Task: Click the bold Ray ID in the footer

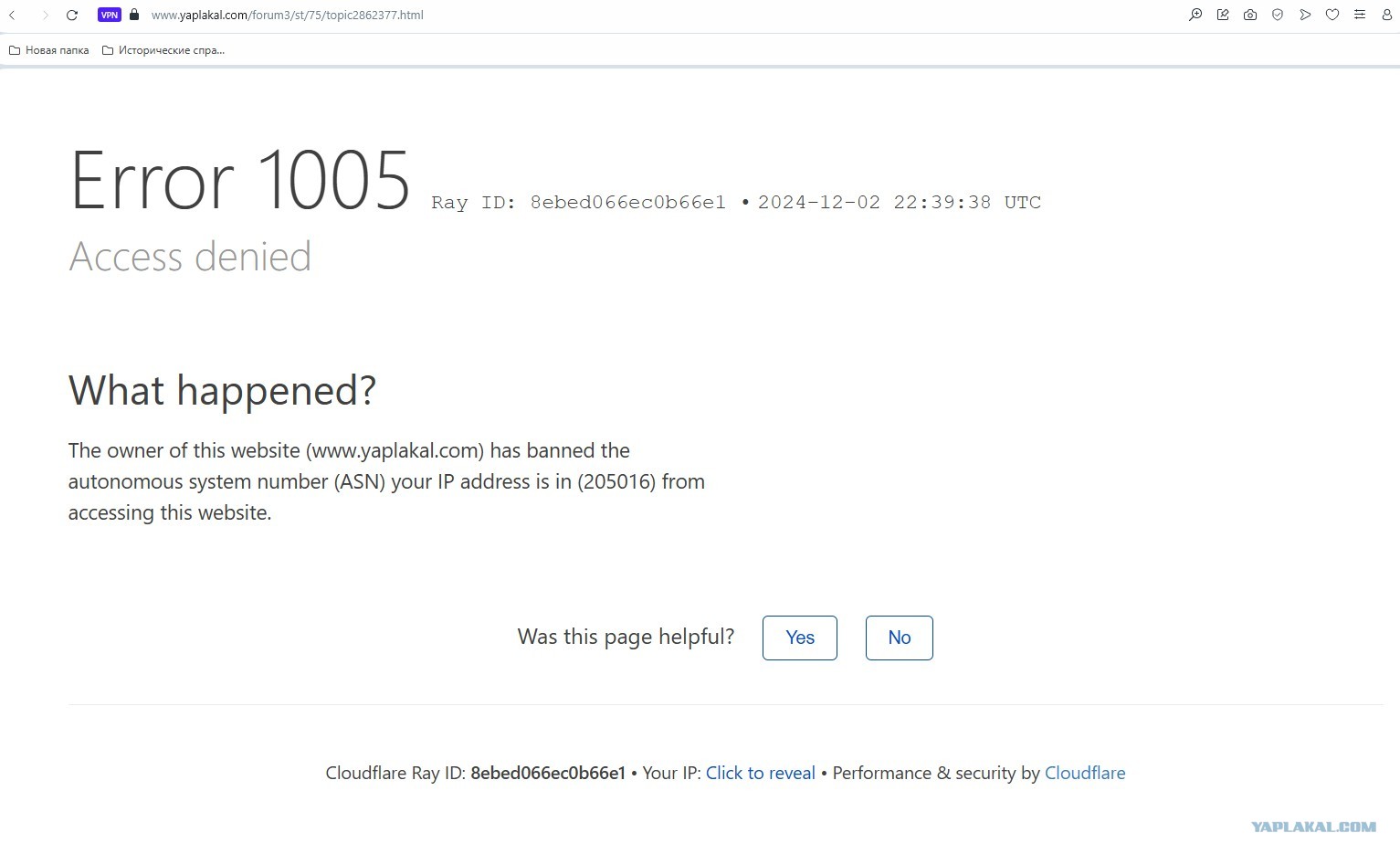Action: tap(548, 773)
